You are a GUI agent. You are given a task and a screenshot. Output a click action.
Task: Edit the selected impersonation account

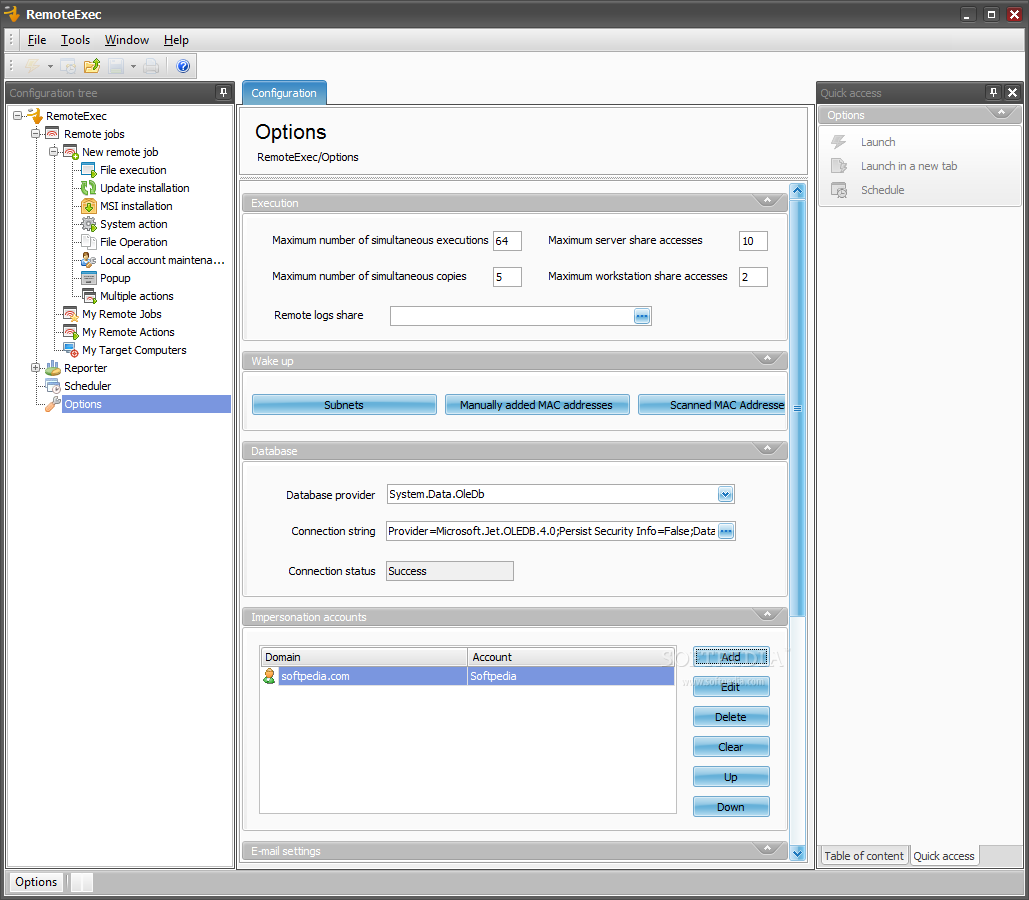[x=731, y=687]
